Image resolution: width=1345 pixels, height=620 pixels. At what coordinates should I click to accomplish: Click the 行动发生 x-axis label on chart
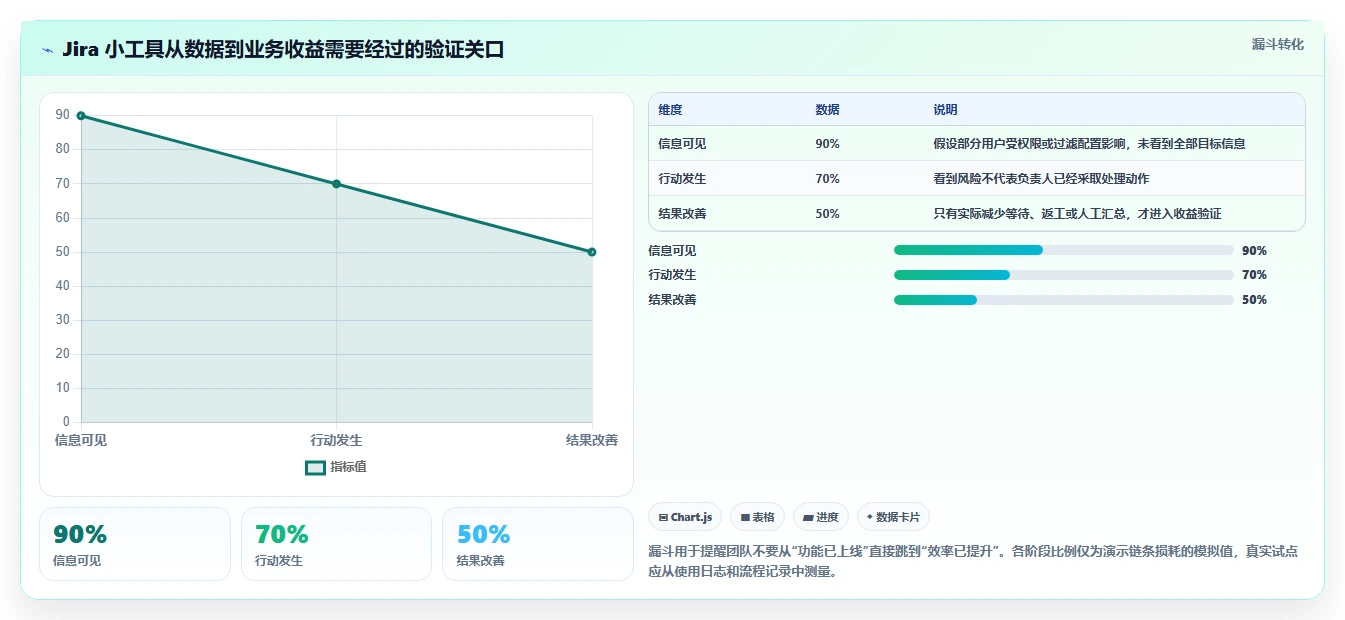tap(336, 440)
